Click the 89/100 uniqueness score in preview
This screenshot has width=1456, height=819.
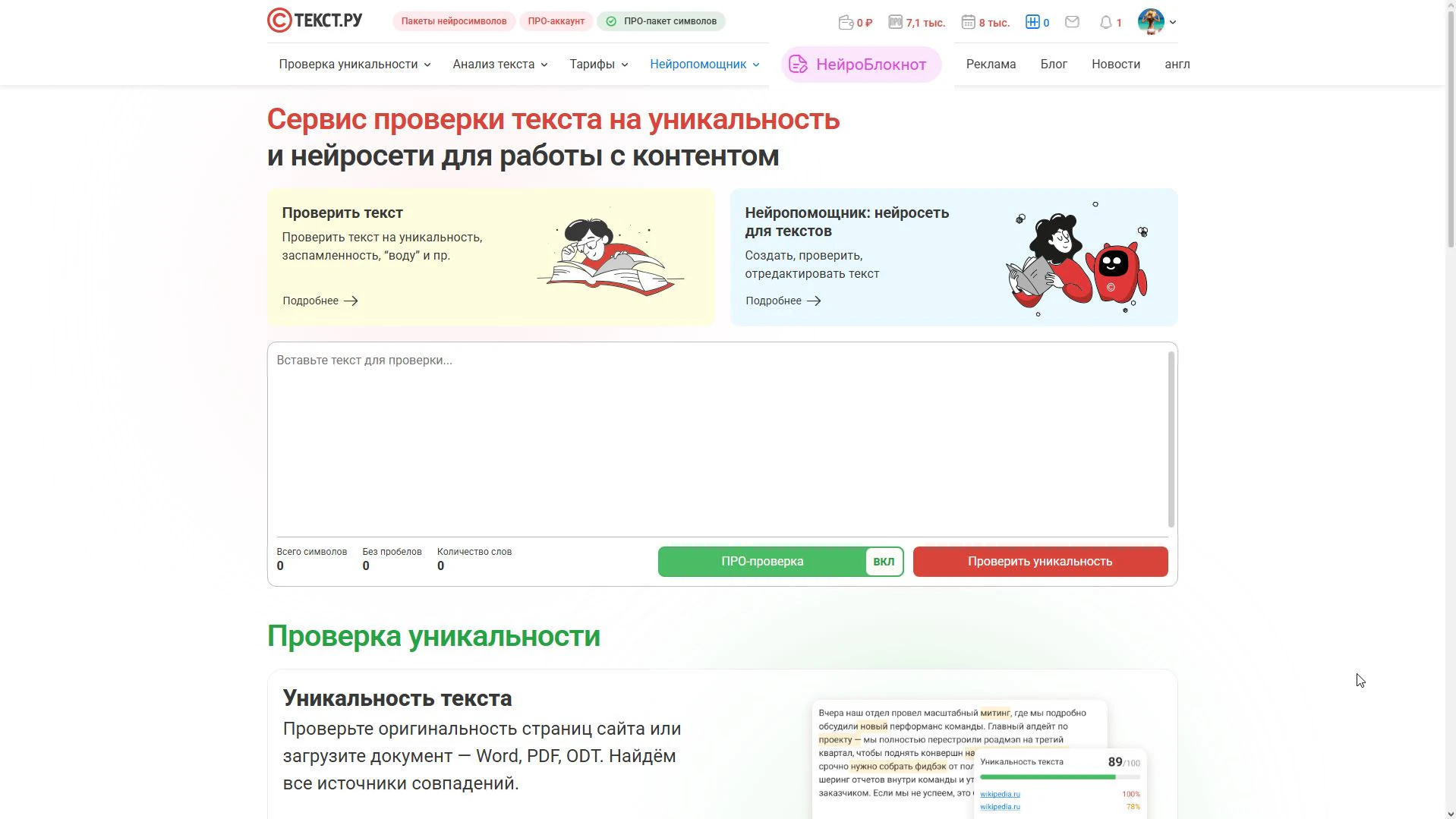point(1124,762)
